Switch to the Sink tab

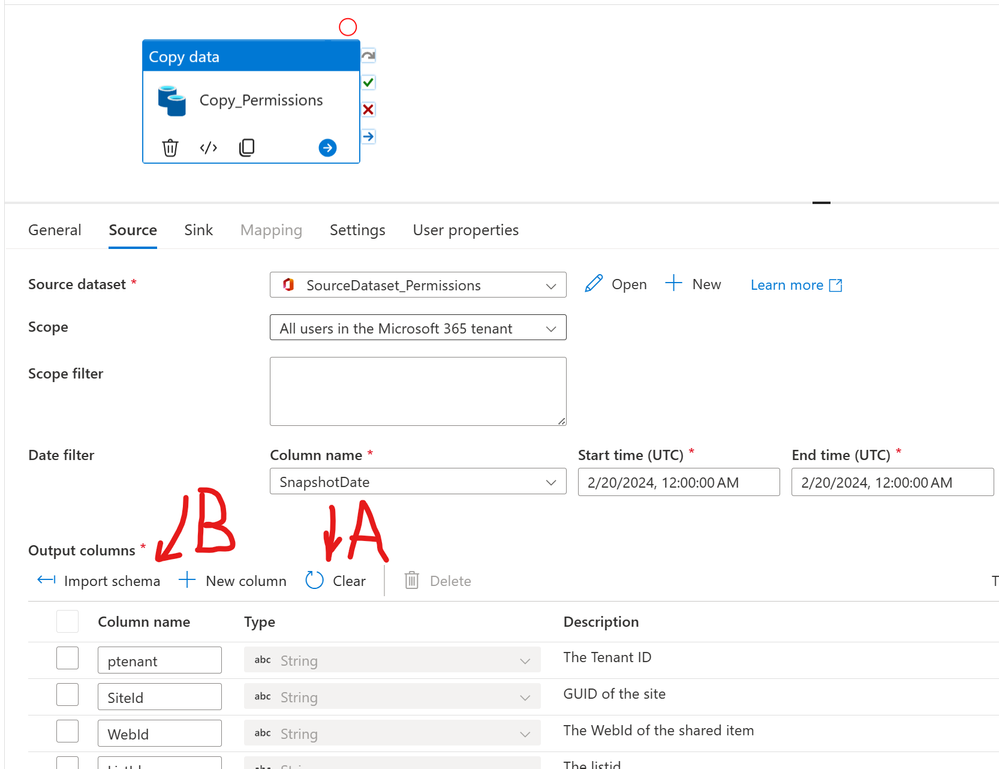pos(198,230)
